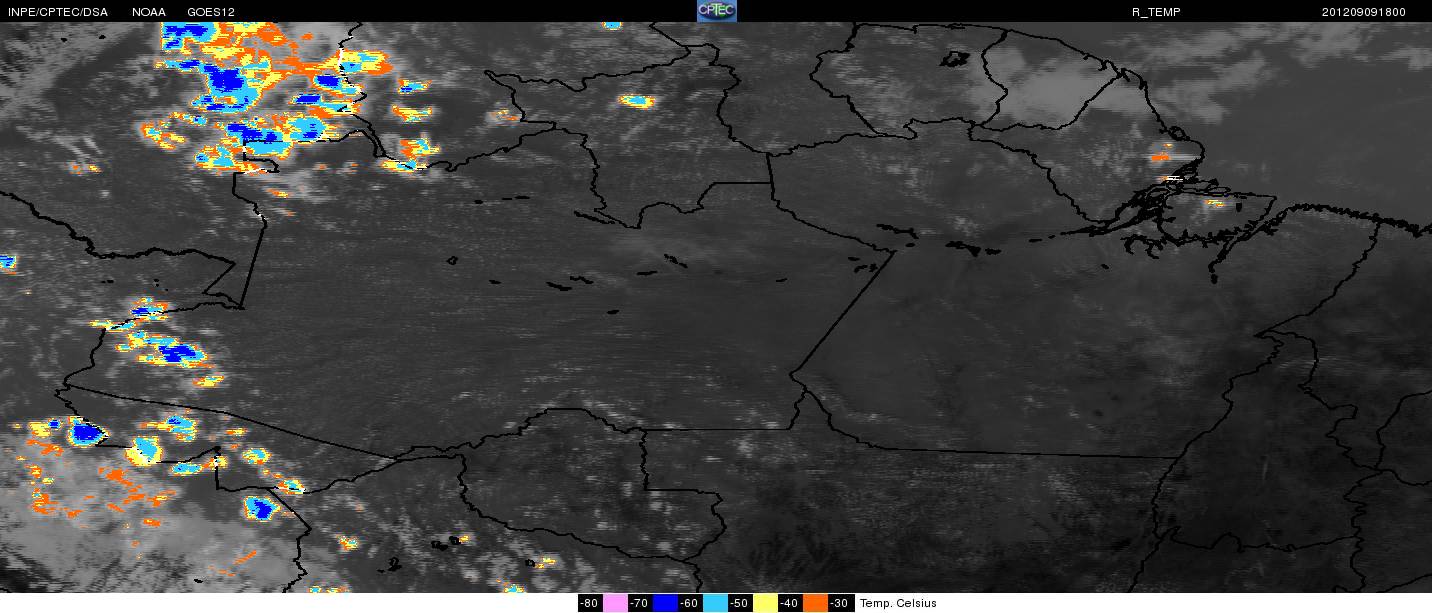
Task: Click the dark blue legend swatch after -70
Action: 665,603
